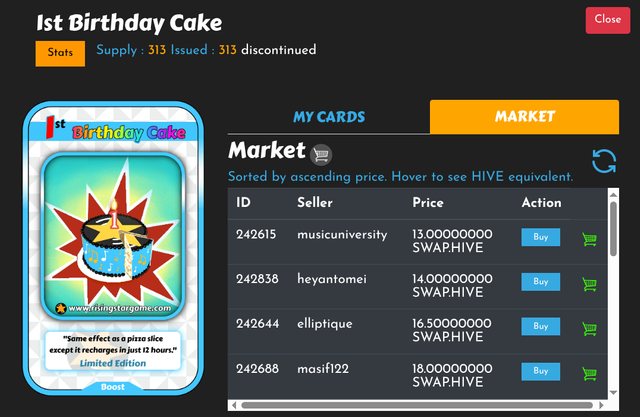Buy card 242644 from elliptique

[x=540, y=326]
